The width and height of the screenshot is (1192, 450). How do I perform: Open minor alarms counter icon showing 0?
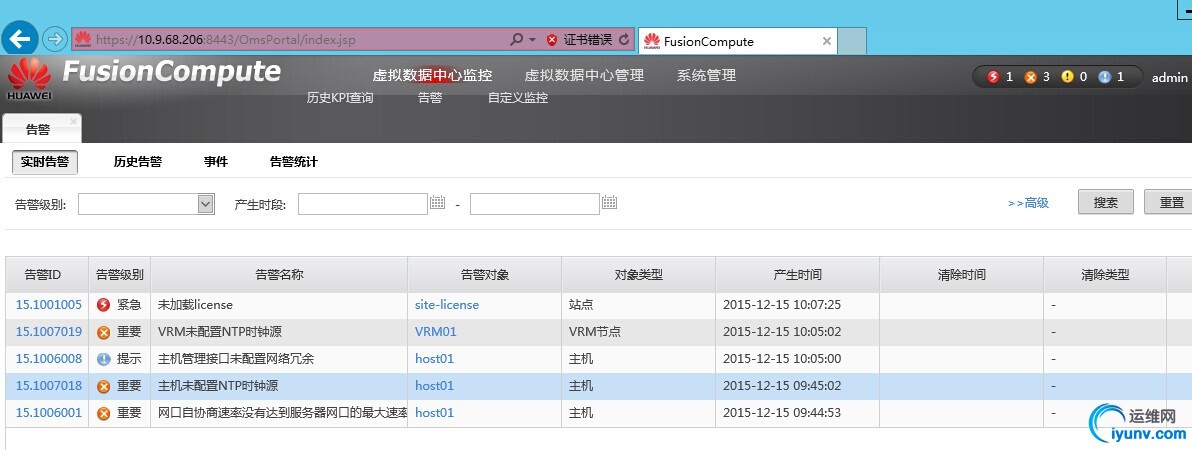(x=1067, y=77)
